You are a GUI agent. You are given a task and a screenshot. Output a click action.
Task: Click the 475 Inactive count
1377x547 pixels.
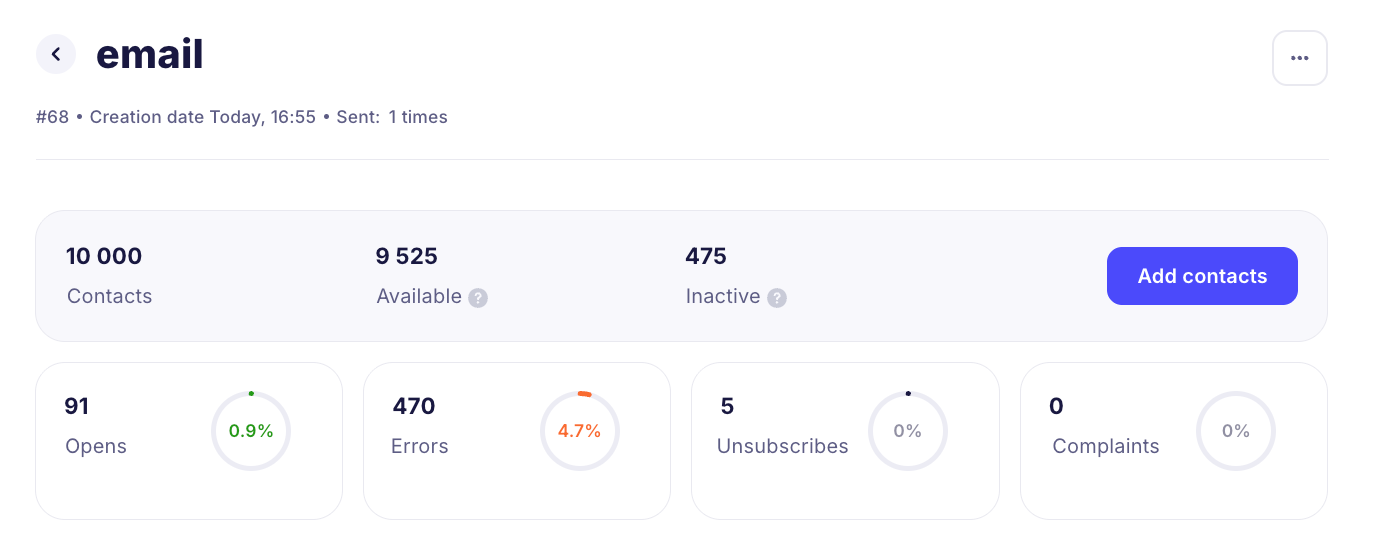(x=705, y=256)
